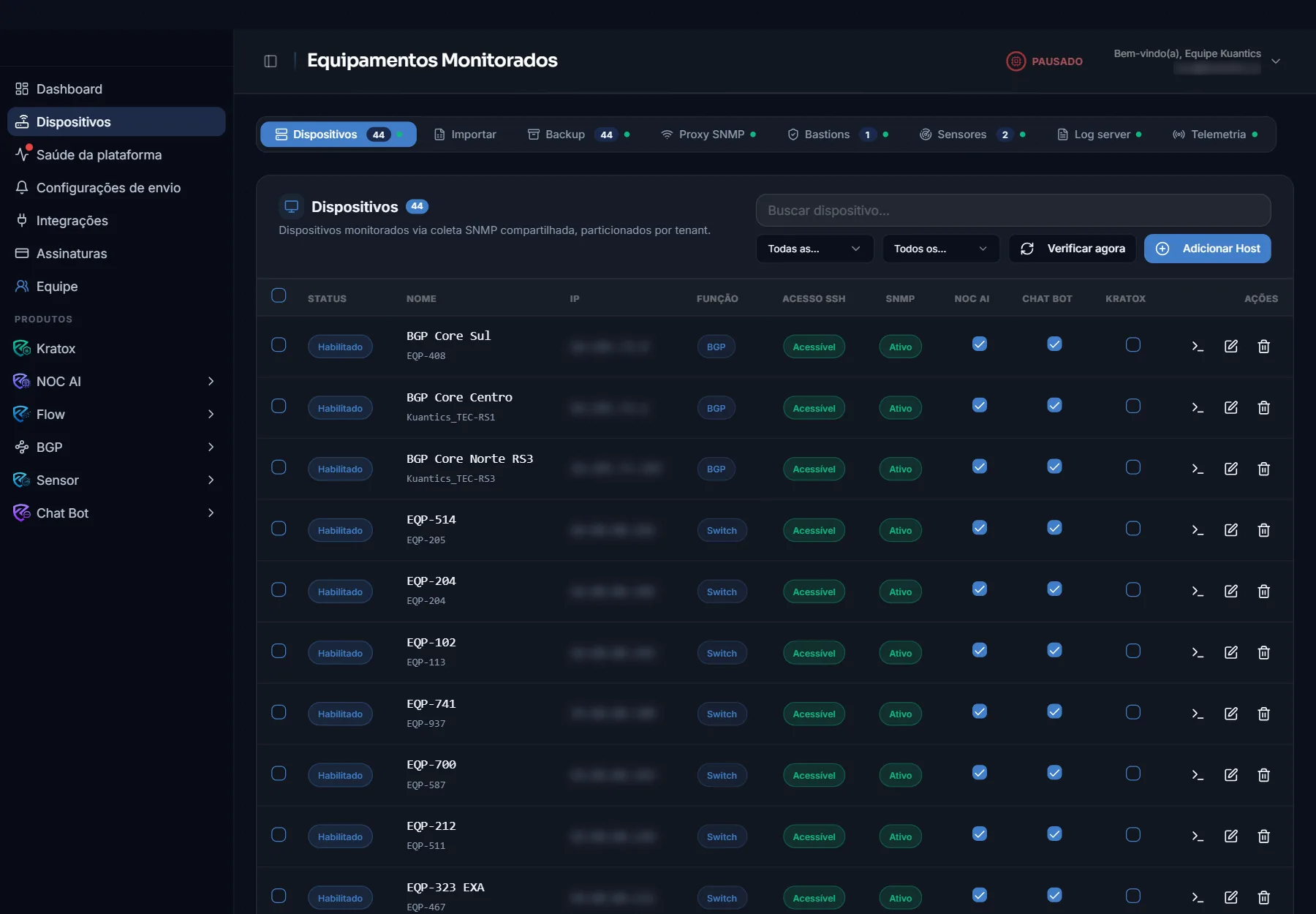
Task: Open Configurações de envio
Action: pos(116,187)
